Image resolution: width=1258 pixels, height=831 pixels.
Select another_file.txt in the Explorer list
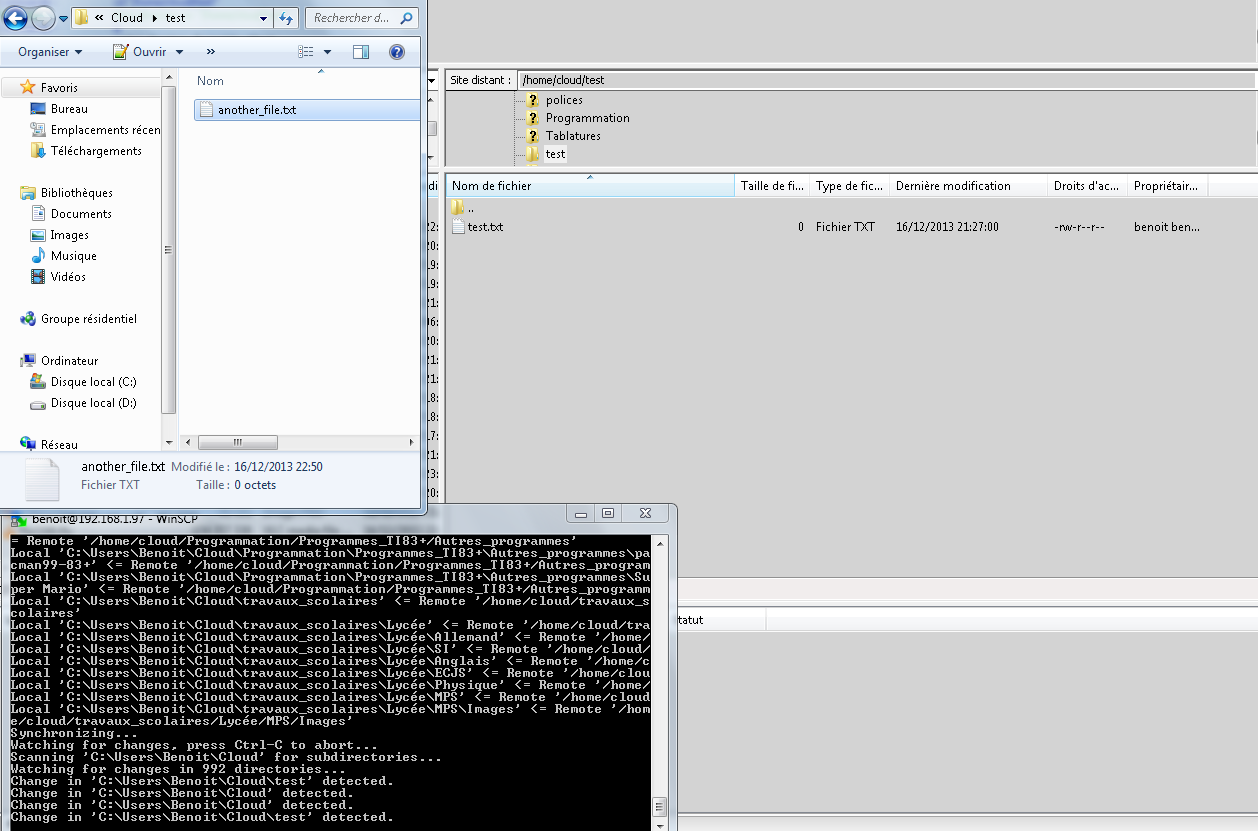coord(306,110)
